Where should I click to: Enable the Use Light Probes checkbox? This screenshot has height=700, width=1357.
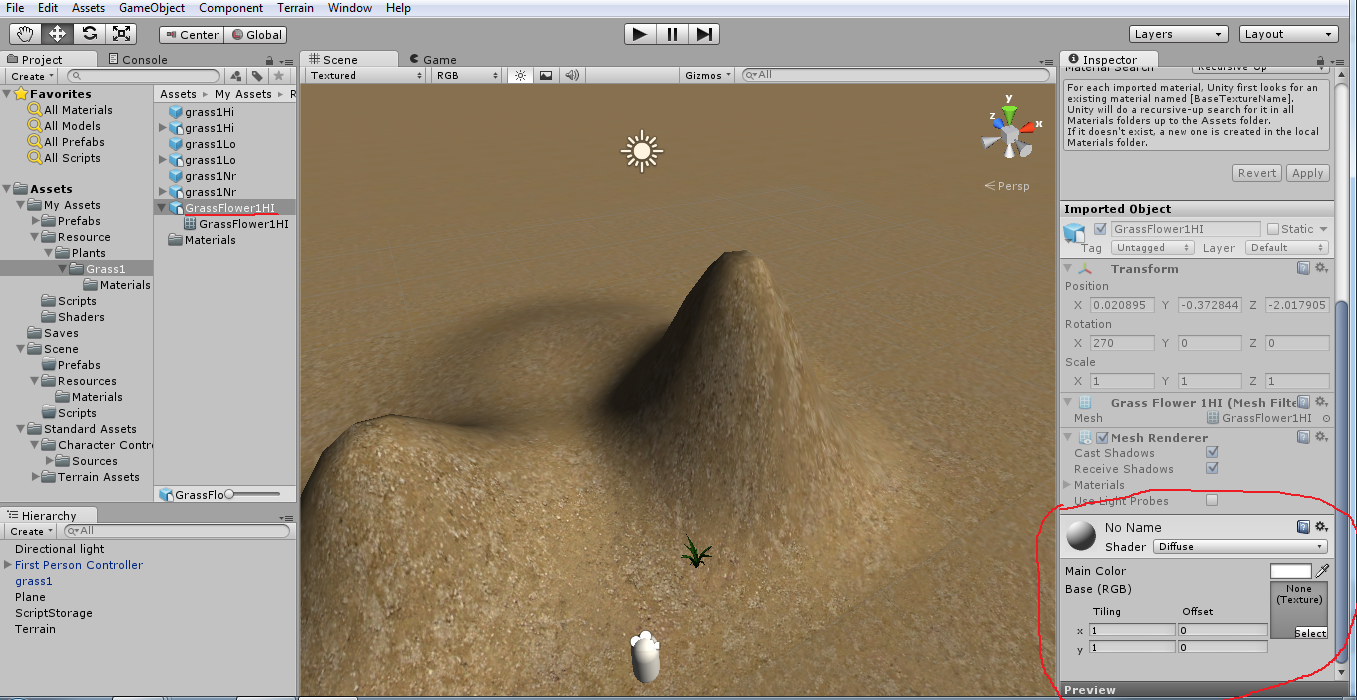pyautogui.click(x=1212, y=500)
